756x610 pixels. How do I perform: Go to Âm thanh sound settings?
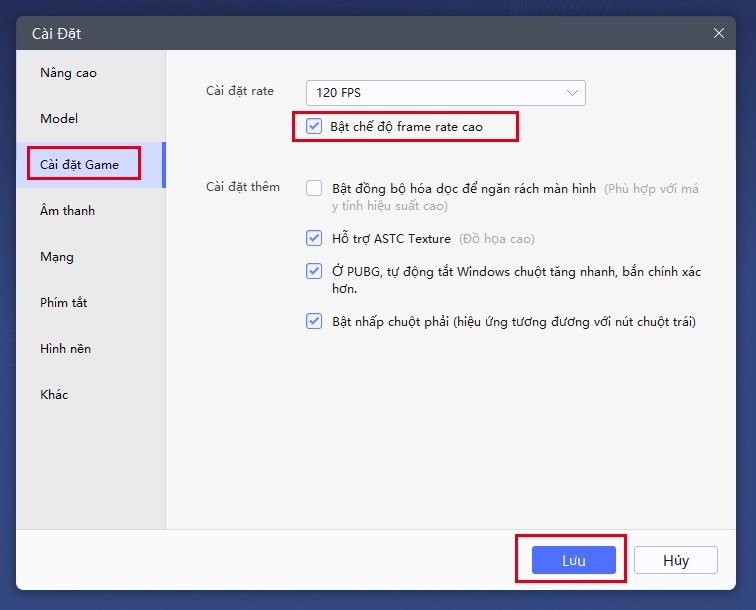pos(67,211)
